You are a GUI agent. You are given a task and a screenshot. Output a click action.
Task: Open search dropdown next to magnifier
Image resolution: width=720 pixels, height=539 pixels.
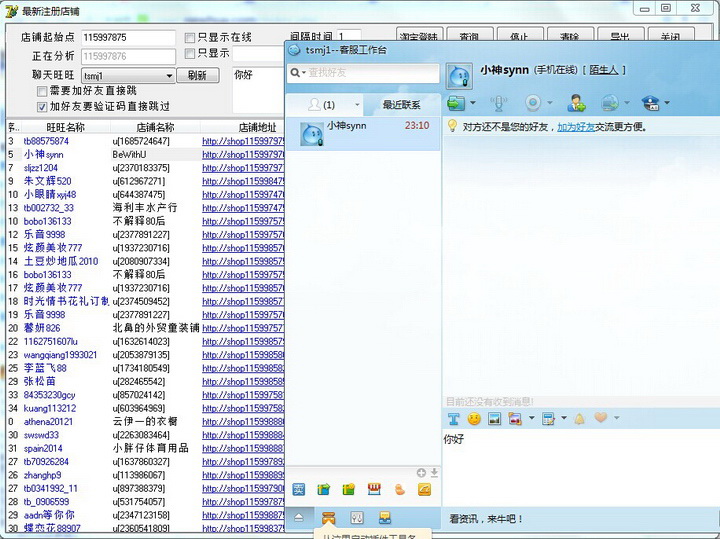pyautogui.click(x=304, y=73)
